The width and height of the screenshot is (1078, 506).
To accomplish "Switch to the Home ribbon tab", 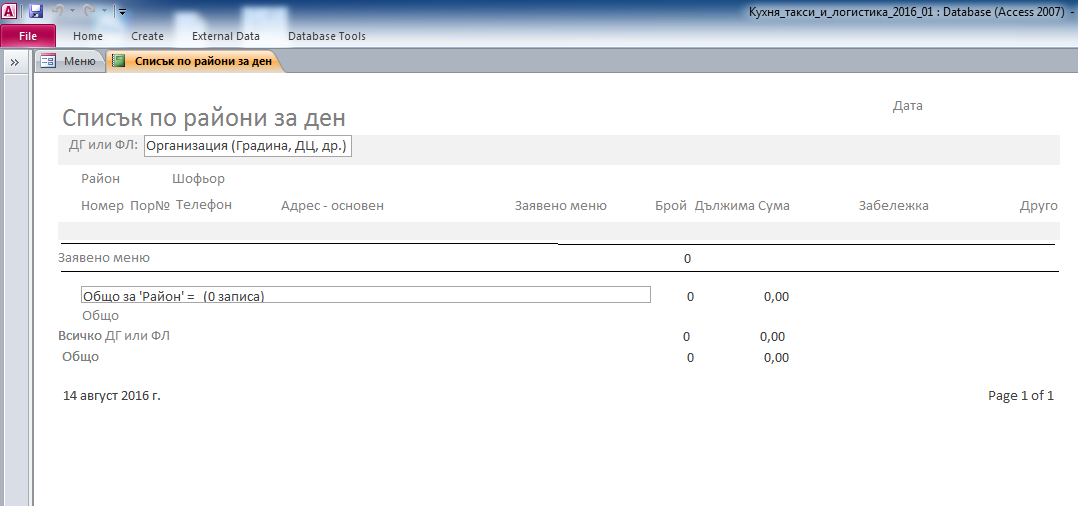I will 88,36.
